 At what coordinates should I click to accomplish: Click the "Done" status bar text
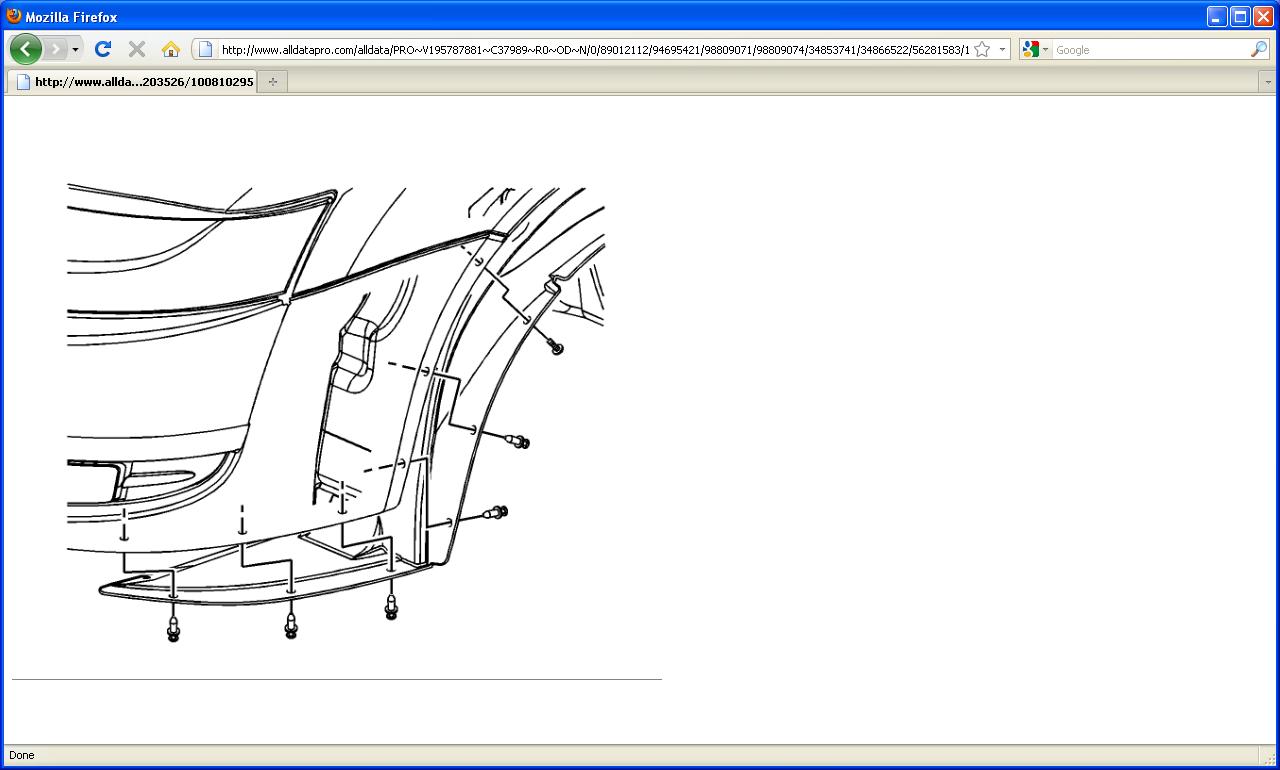(21, 755)
